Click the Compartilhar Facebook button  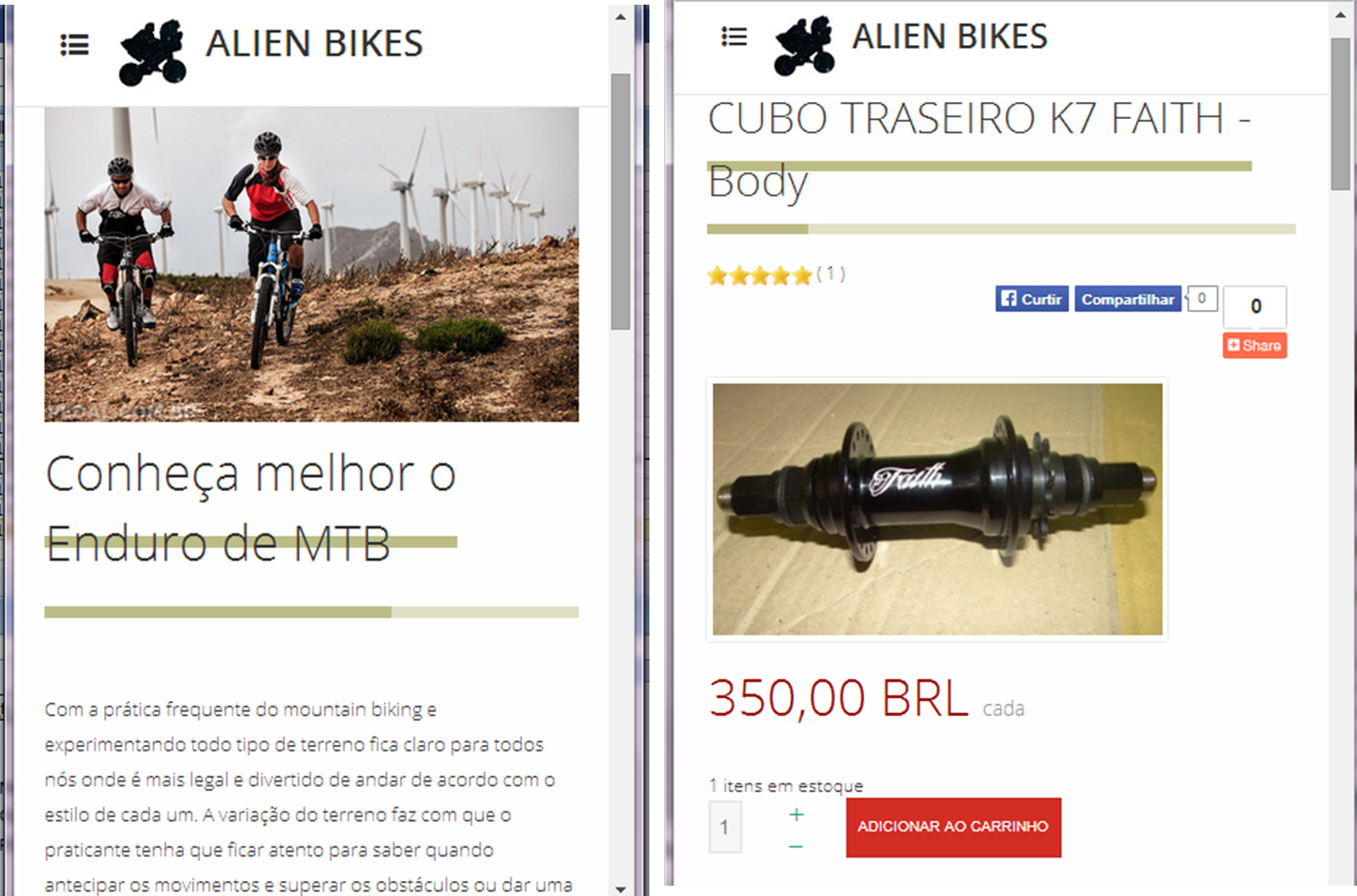click(x=1127, y=299)
